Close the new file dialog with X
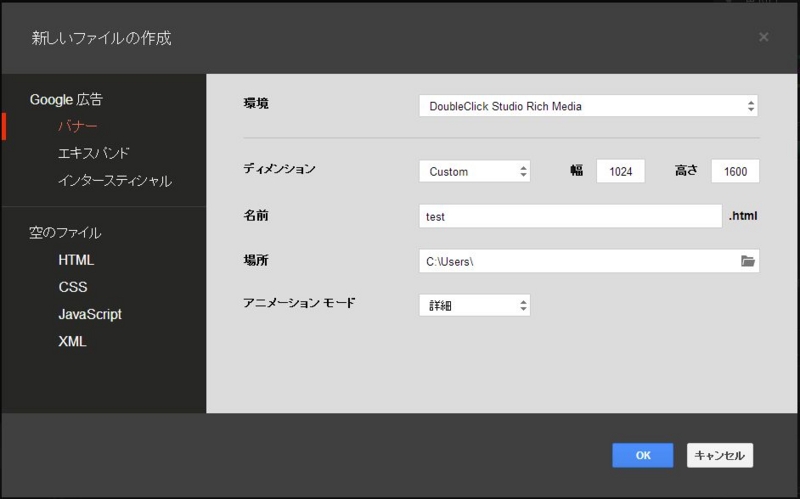 click(x=763, y=37)
